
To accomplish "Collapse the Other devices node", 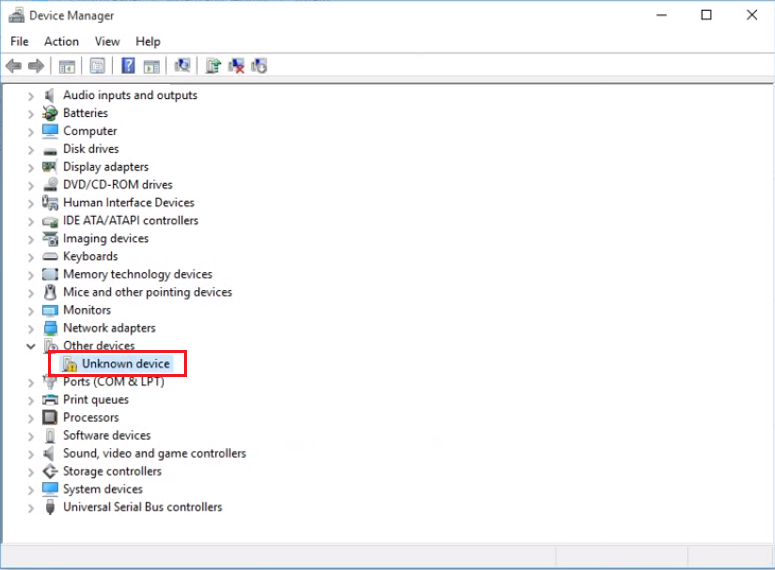I will tap(31, 346).
